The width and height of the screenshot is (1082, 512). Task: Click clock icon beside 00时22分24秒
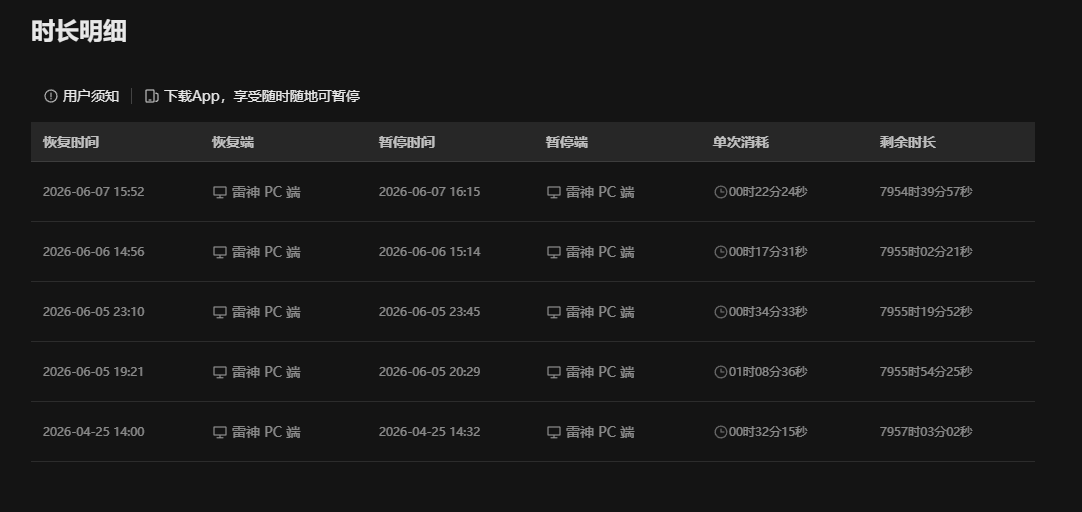pos(720,192)
